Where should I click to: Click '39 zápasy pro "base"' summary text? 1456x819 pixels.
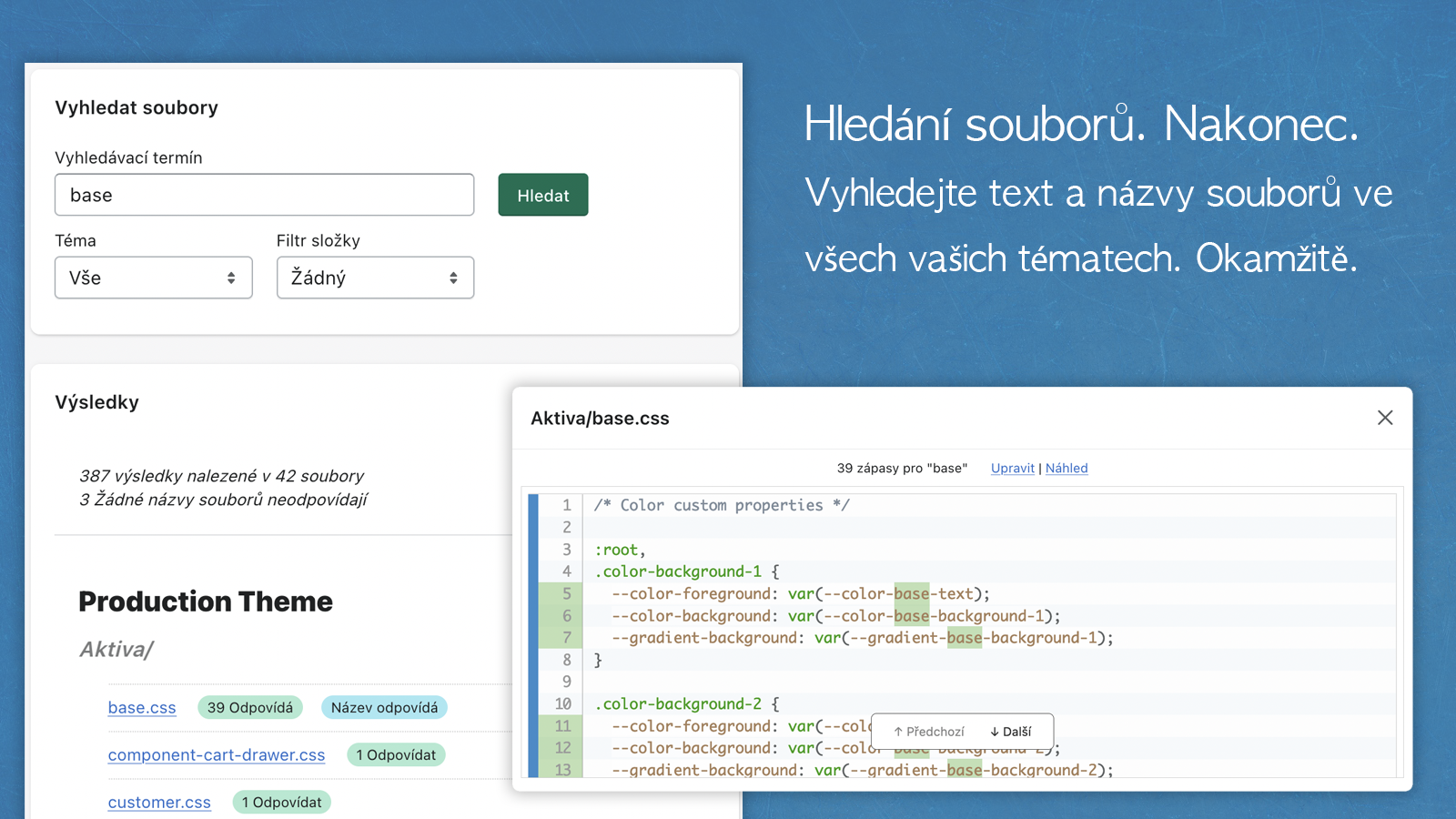click(902, 468)
